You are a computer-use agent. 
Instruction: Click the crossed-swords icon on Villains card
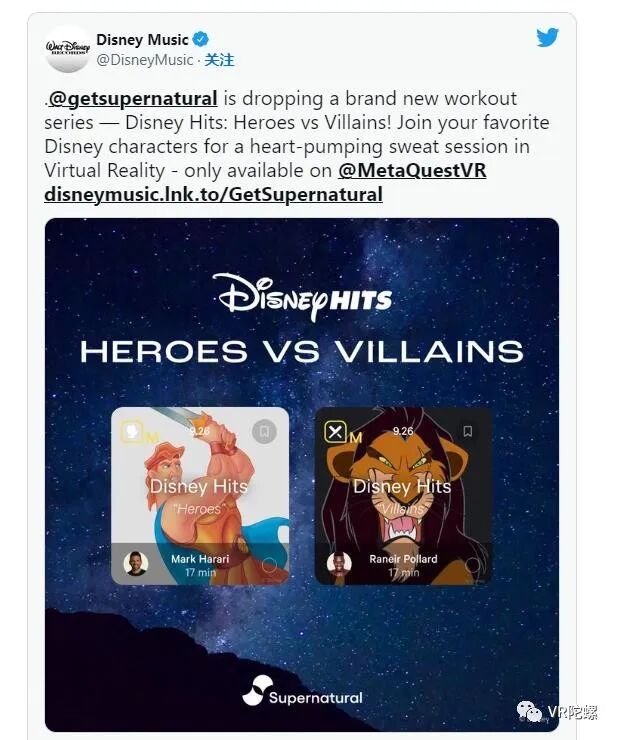(x=335, y=431)
